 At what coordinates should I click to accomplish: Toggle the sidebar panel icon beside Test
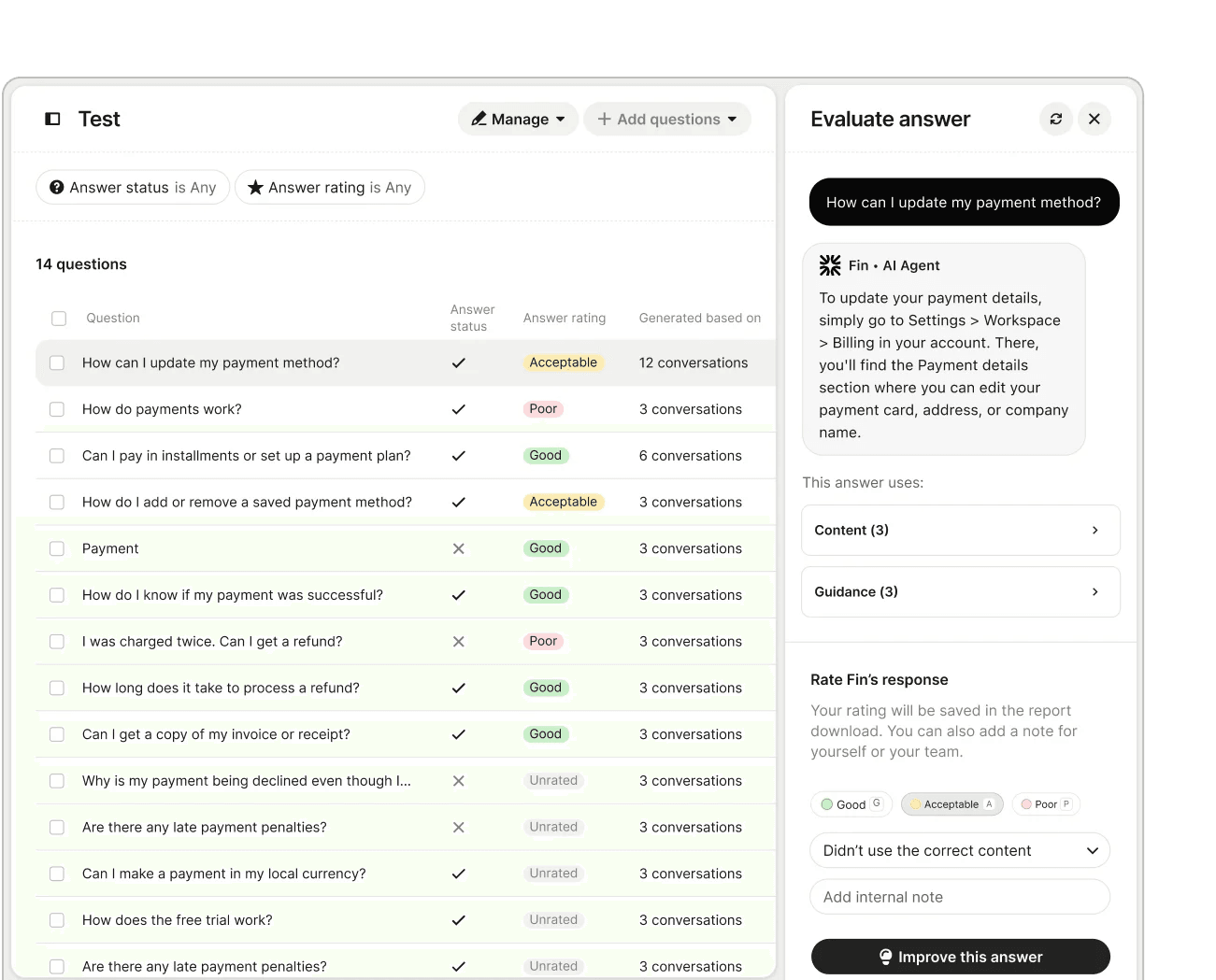coord(53,119)
